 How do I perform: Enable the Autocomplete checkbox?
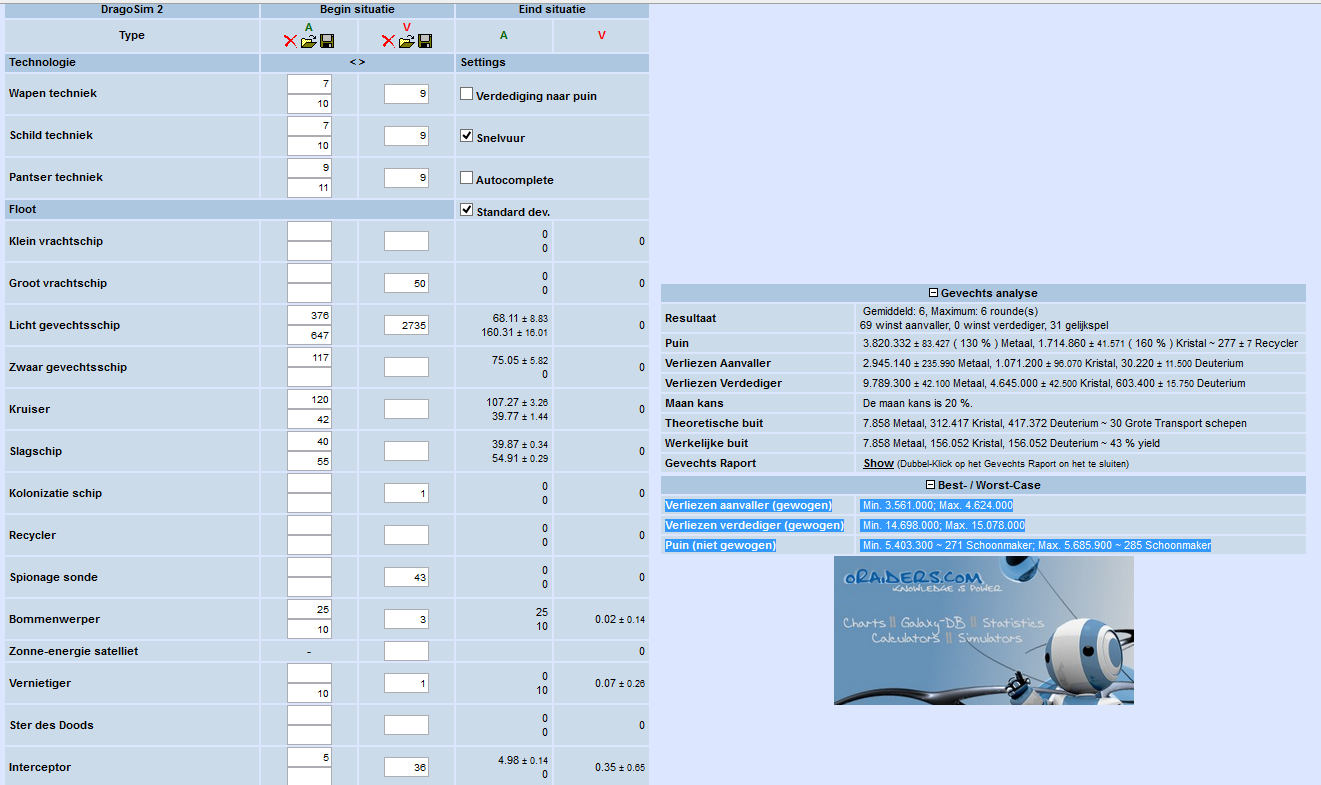466,178
